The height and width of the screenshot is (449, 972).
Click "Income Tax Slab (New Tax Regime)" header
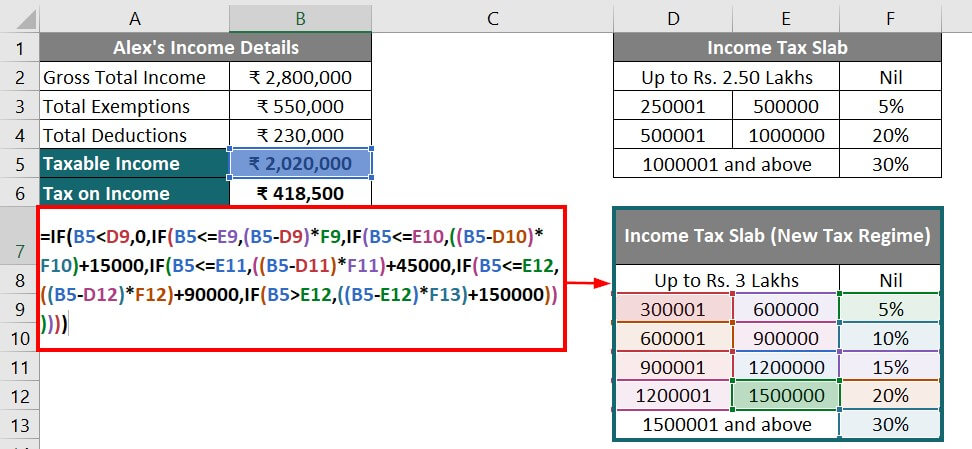tap(777, 236)
